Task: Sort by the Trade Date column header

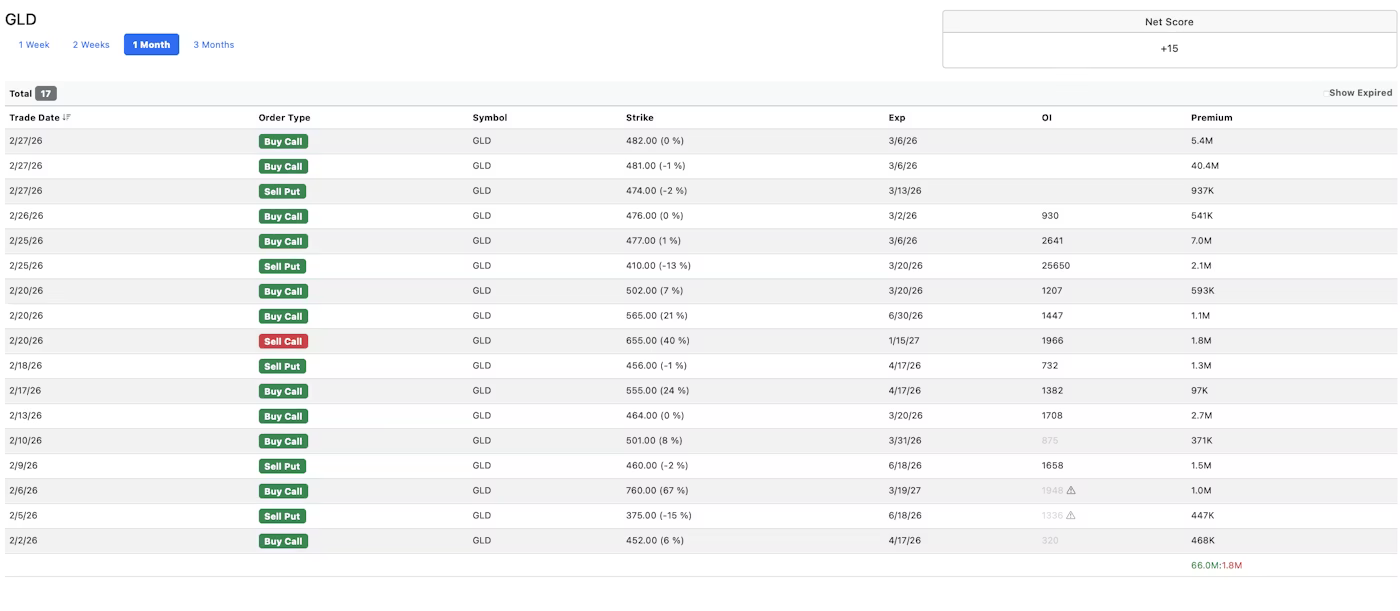Action: 35,117
